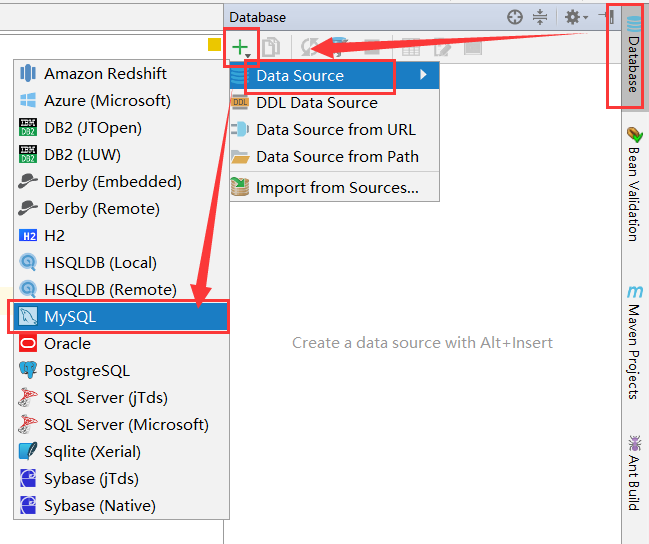This screenshot has height=544, width=649.
Task: Click the Sybase (Native) icon
Action: (28, 505)
